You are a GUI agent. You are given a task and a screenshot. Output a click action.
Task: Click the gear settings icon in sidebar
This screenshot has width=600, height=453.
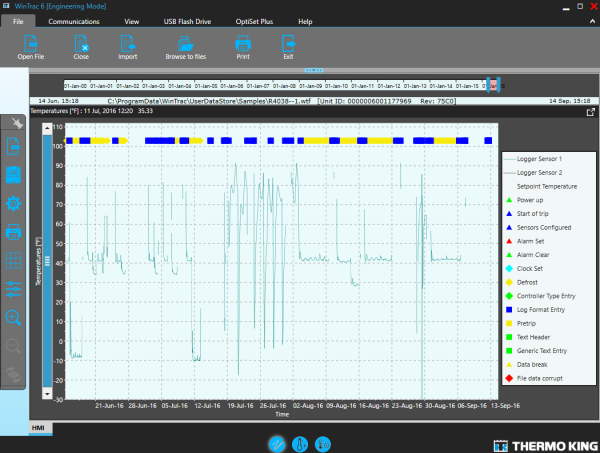tap(14, 203)
